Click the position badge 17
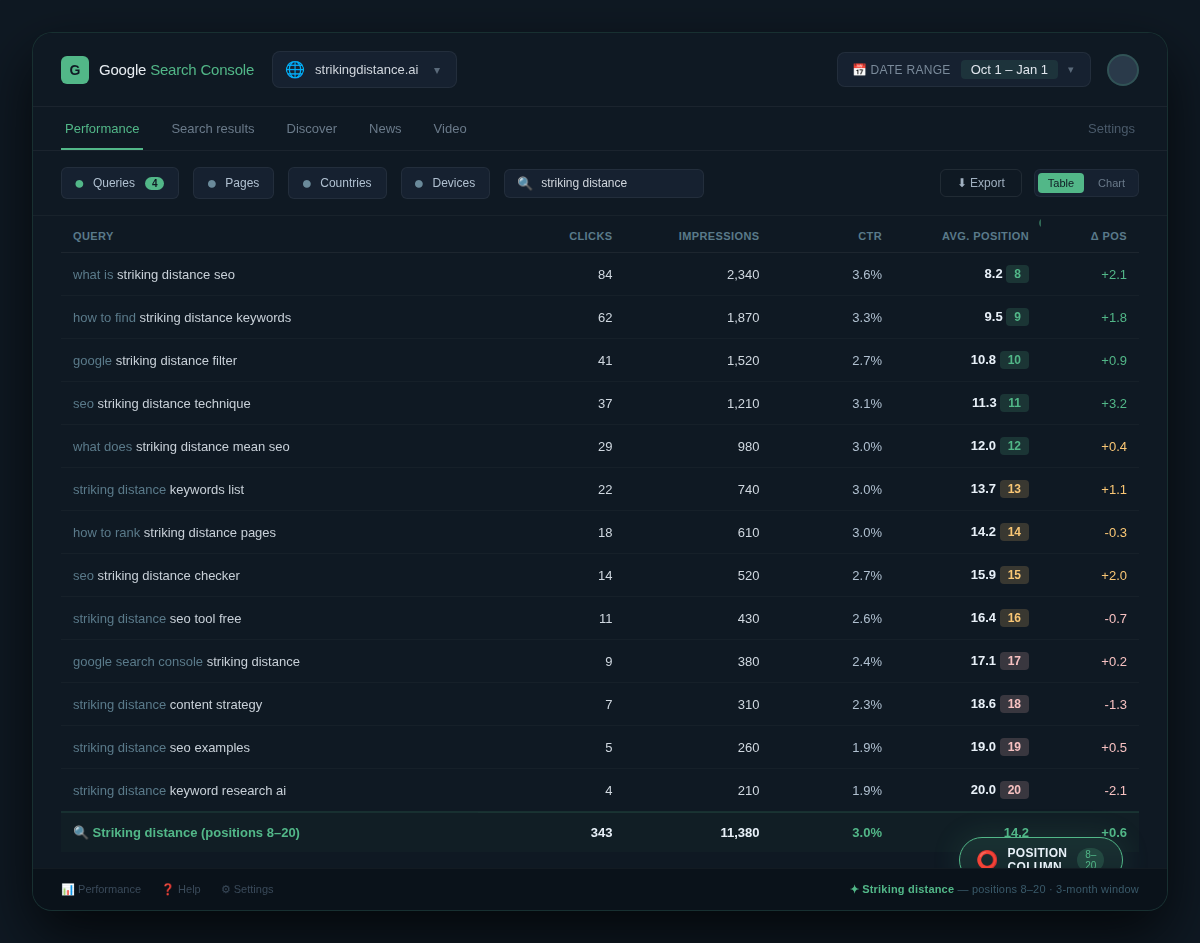 tap(1014, 661)
